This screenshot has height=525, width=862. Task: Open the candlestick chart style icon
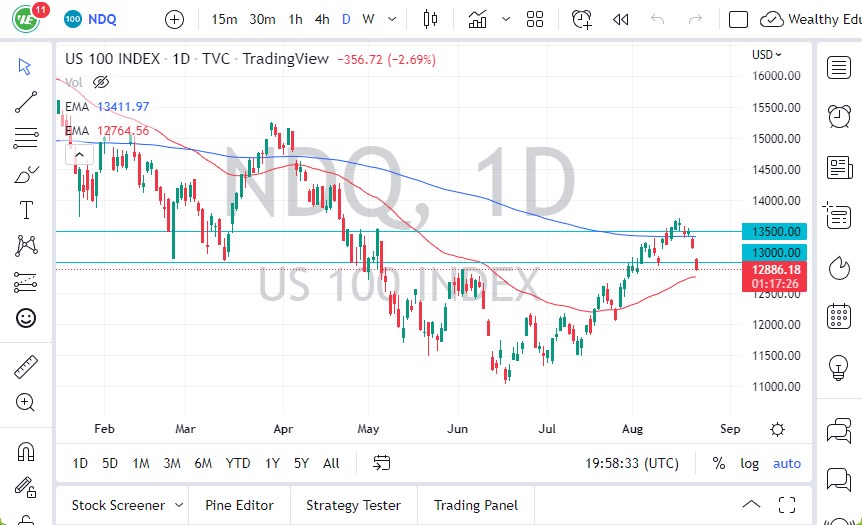431,19
